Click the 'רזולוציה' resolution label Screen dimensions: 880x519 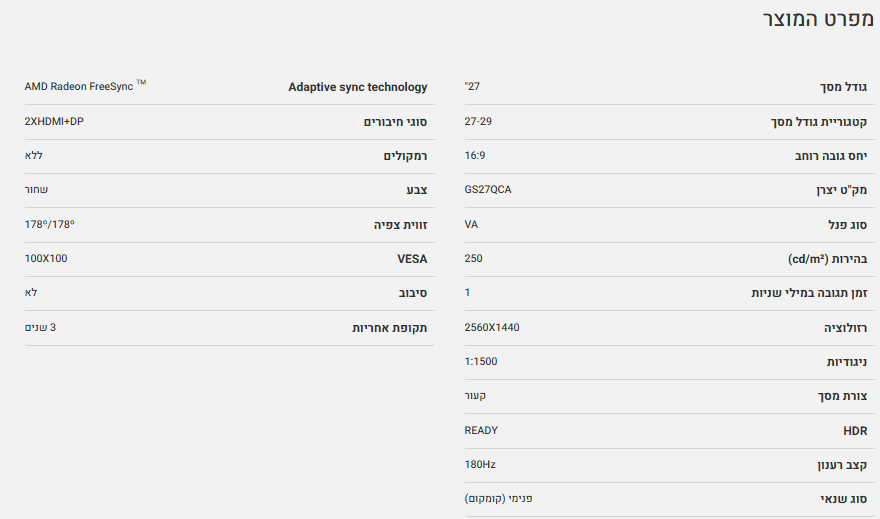point(845,328)
